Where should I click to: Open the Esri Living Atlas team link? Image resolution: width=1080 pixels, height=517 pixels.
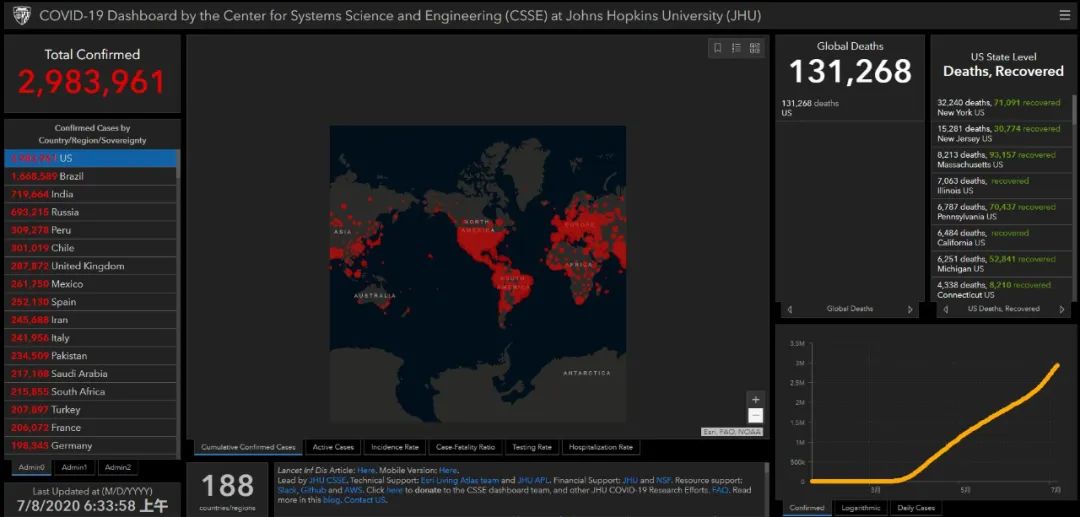(461, 479)
